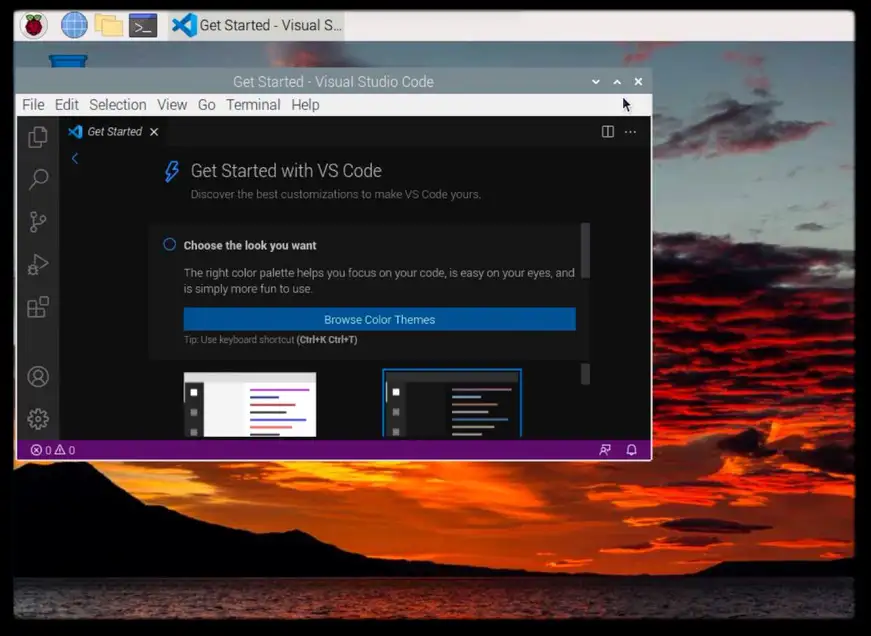Viewport: 871px width, 636px height.
Task: Split the editor using the toolbar icon
Action: coord(608,131)
